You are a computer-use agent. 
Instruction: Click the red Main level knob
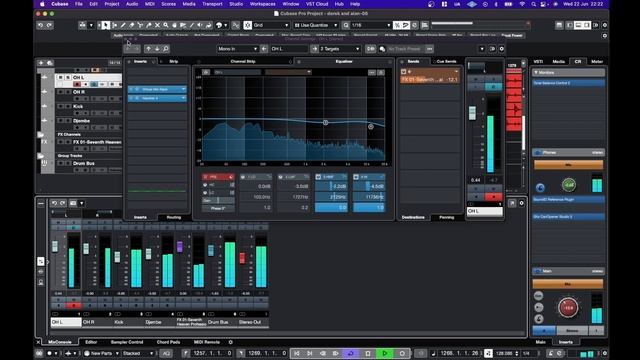pos(568,307)
